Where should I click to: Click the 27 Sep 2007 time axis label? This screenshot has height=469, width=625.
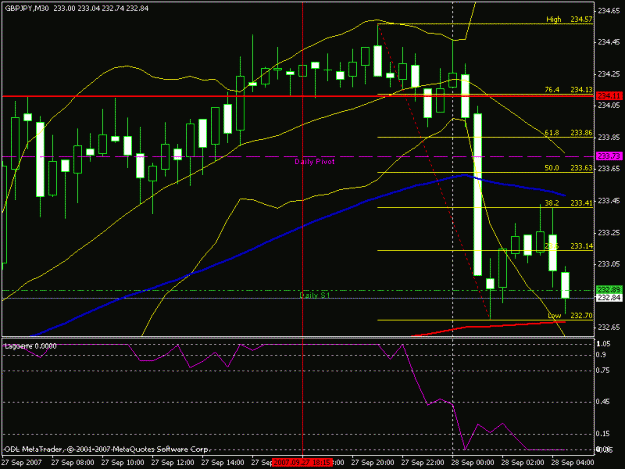(21, 463)
